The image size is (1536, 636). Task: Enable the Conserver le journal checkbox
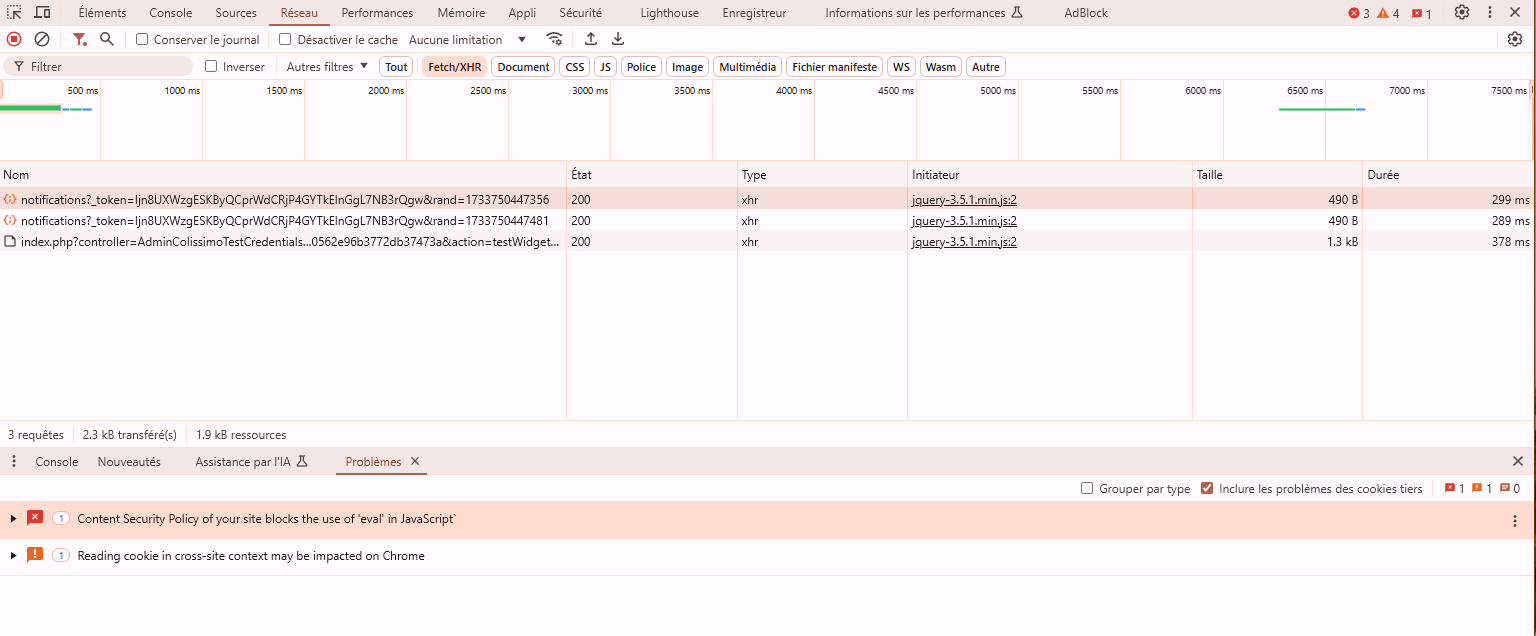pos(142,40)
